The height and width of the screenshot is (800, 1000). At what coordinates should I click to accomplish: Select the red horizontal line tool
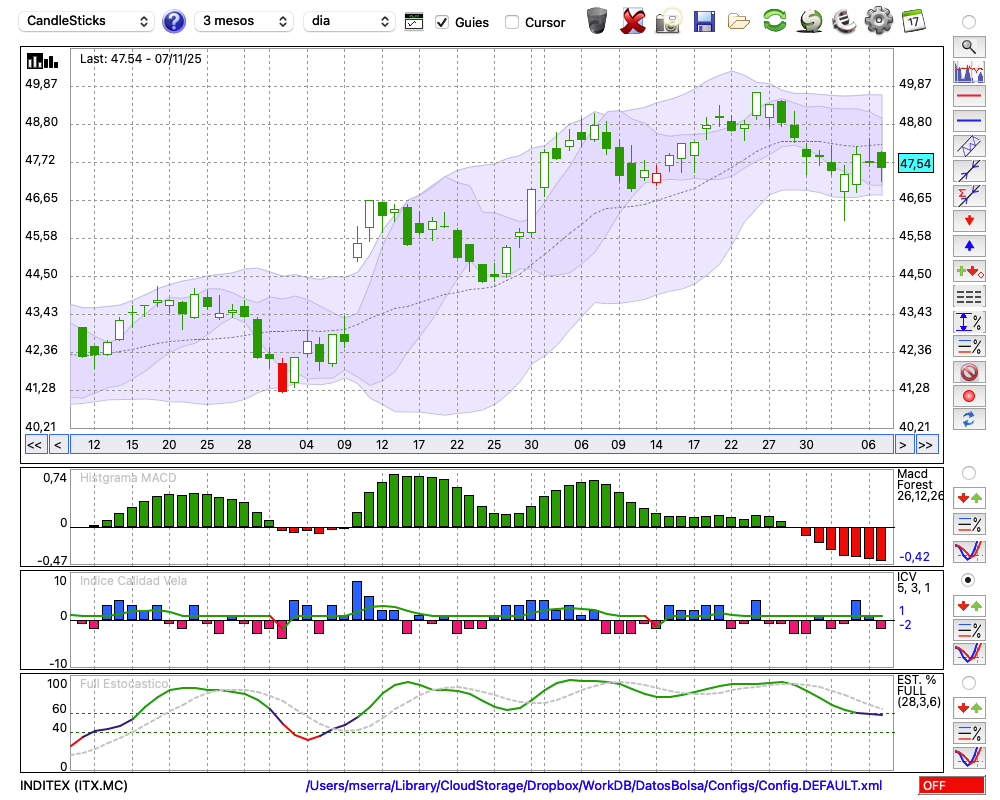click(968, 97)
